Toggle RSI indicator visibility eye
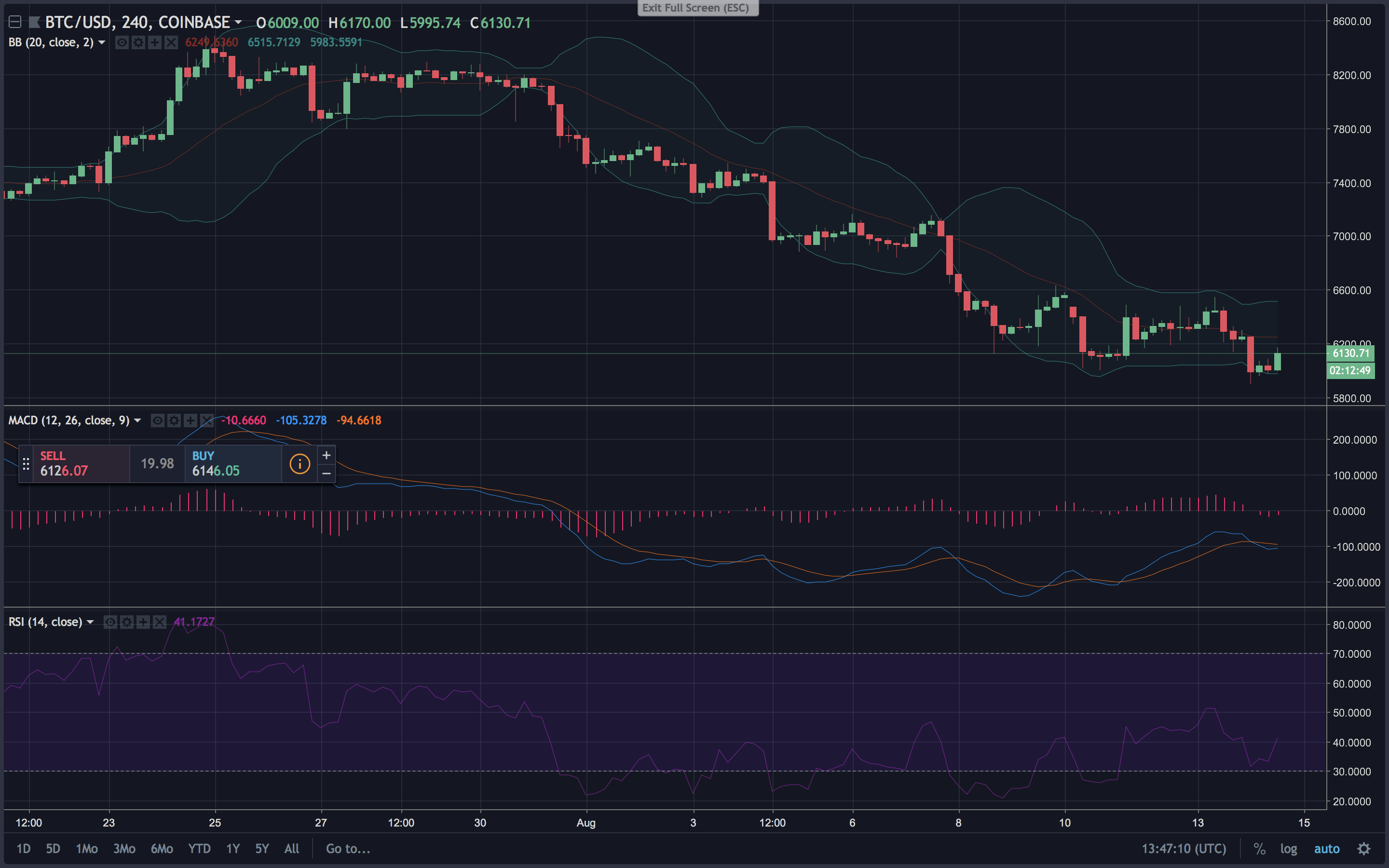This screenshot has height=868, width=1389. 110,622
